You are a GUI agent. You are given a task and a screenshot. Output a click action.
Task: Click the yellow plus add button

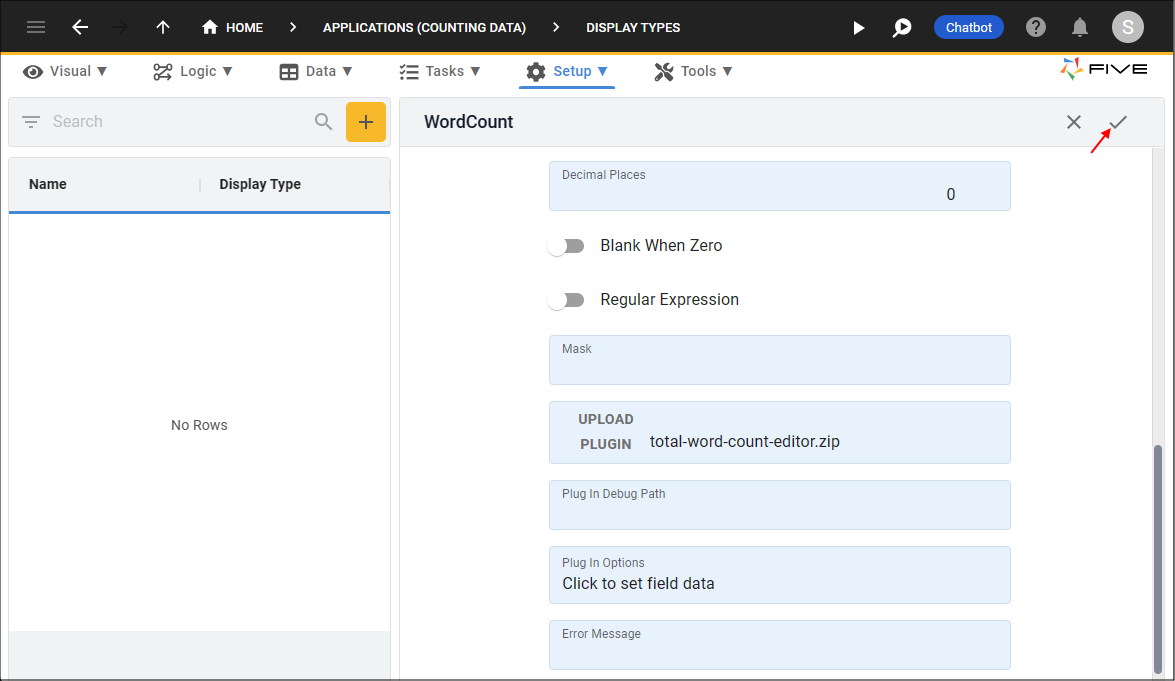point(366,122)
